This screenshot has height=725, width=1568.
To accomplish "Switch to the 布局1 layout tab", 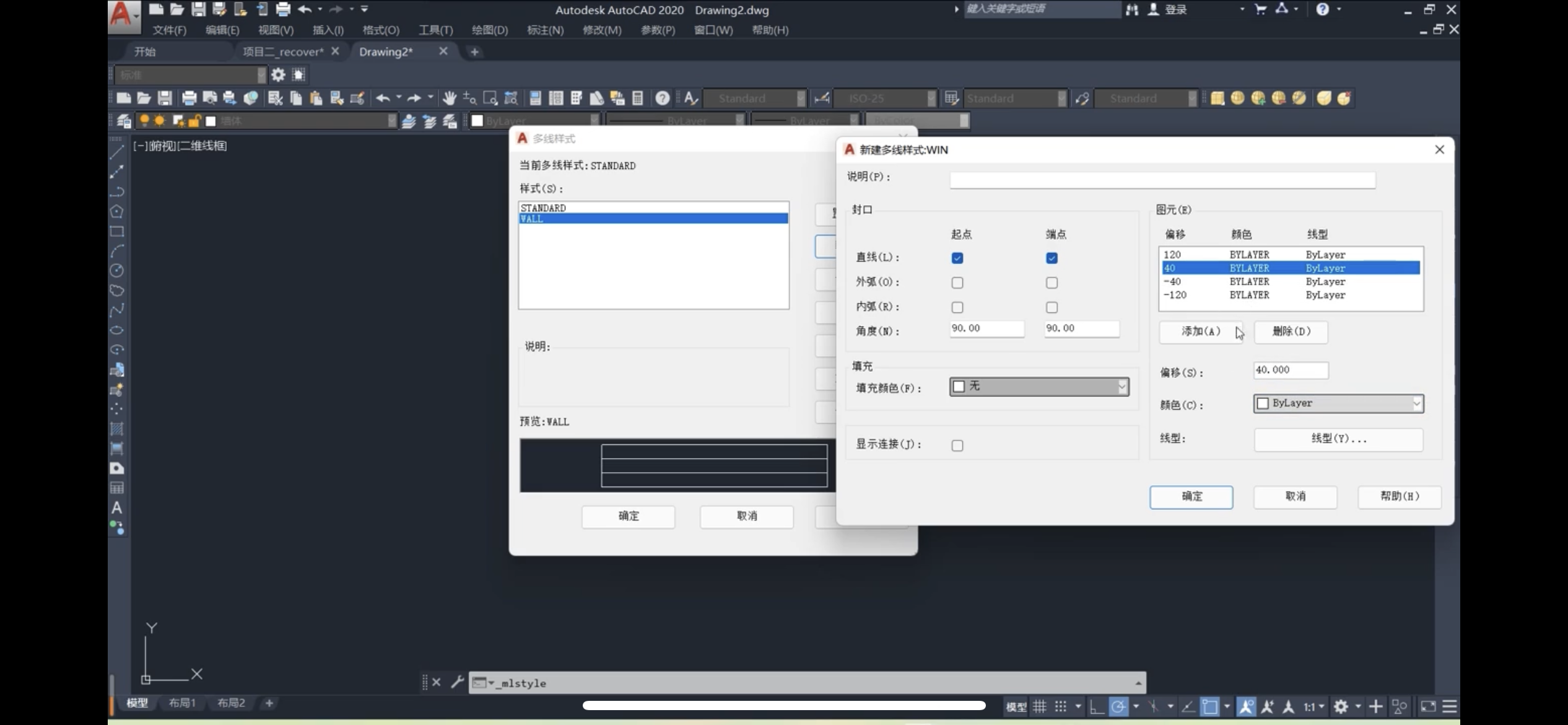I will click(x=182, y=703).
